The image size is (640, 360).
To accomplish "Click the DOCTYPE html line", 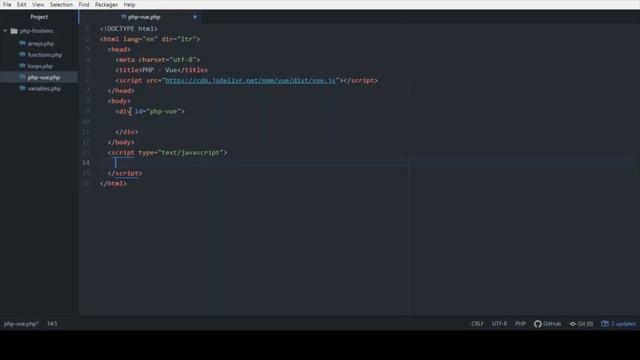I will [129, 29].
